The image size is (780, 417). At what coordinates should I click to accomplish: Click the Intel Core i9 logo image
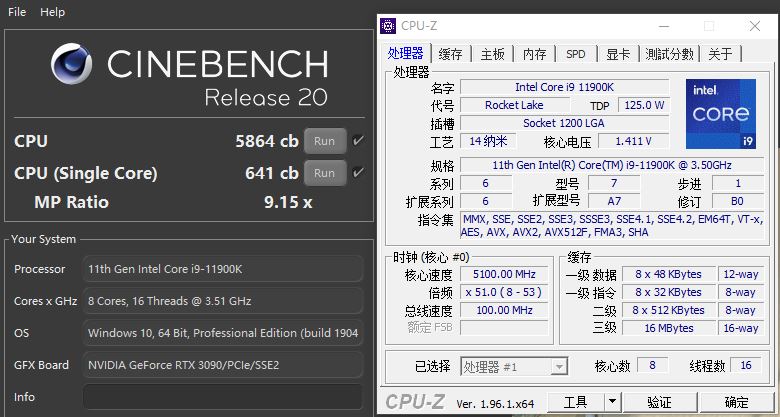coord(721,114)
